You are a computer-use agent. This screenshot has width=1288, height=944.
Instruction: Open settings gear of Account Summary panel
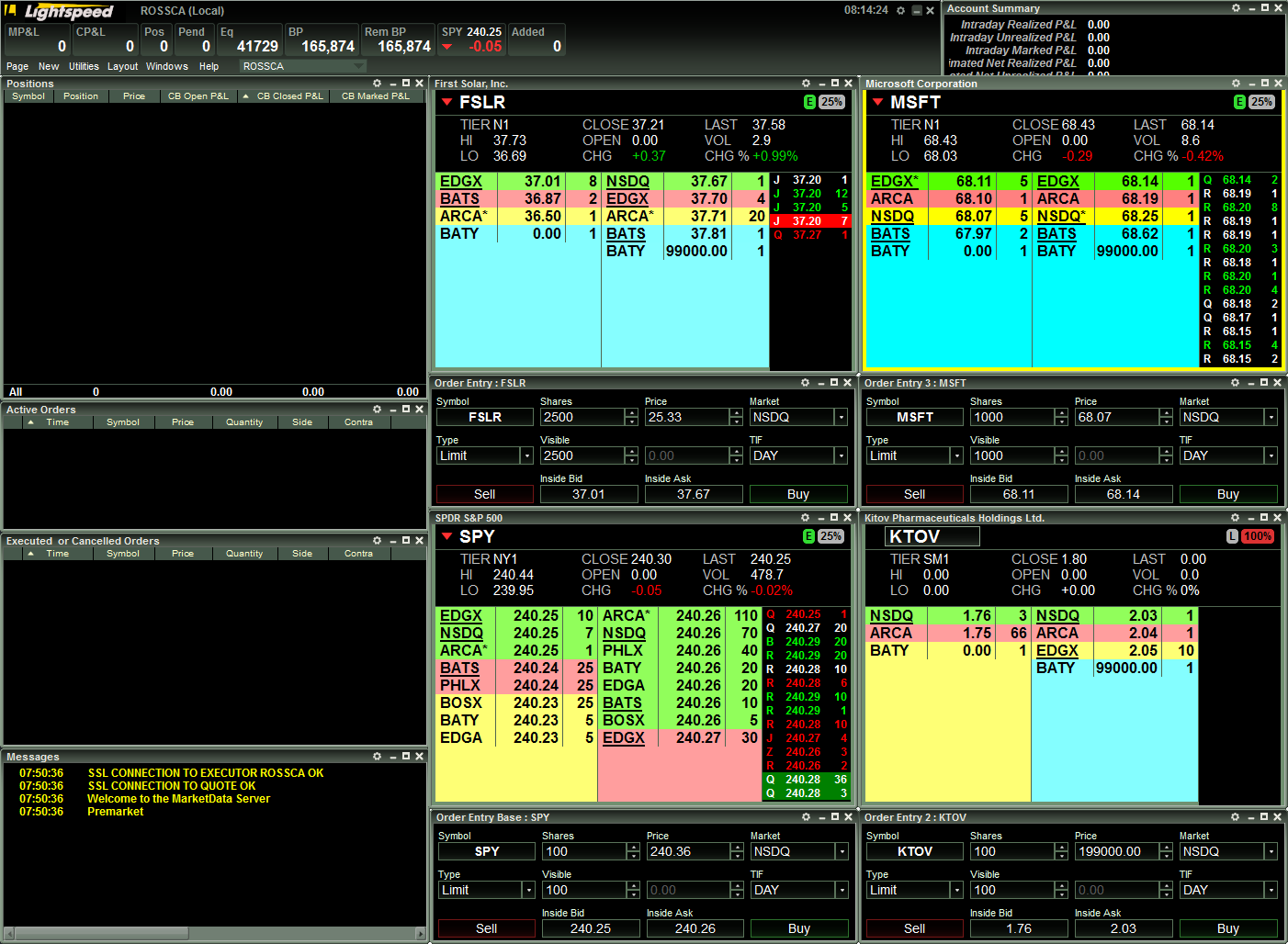[1236, 8]
